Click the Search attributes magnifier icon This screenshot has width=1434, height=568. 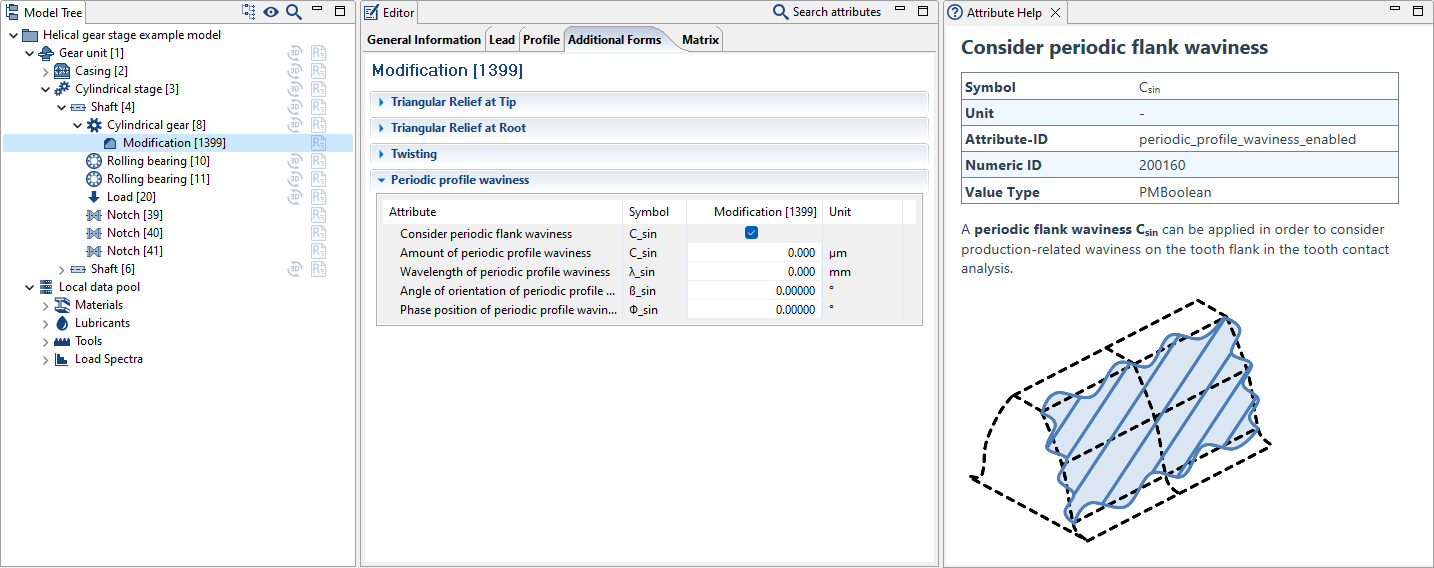point(781,12)
